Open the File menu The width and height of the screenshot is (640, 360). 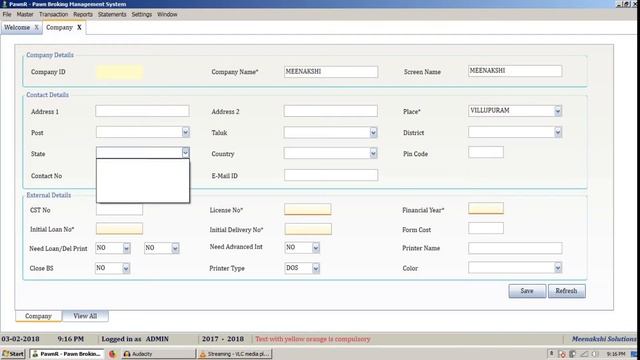(7, 14)
